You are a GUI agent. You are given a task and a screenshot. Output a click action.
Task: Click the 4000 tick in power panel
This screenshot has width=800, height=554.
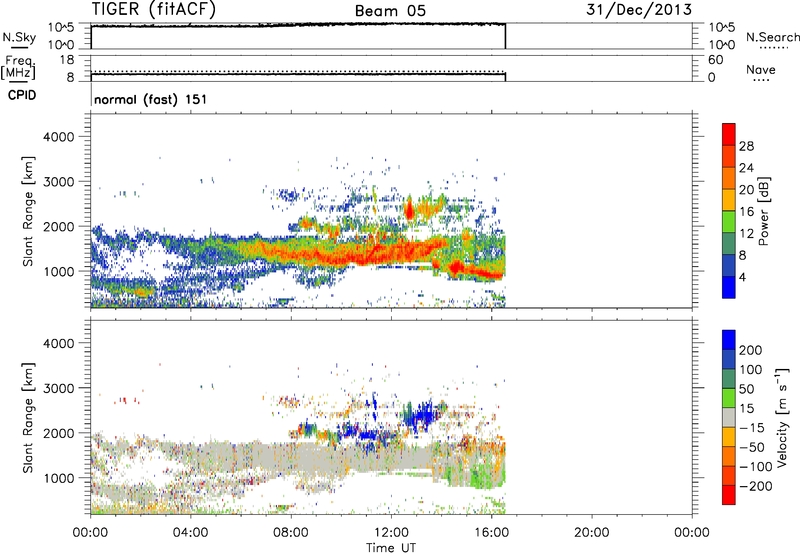coord(59,137)
